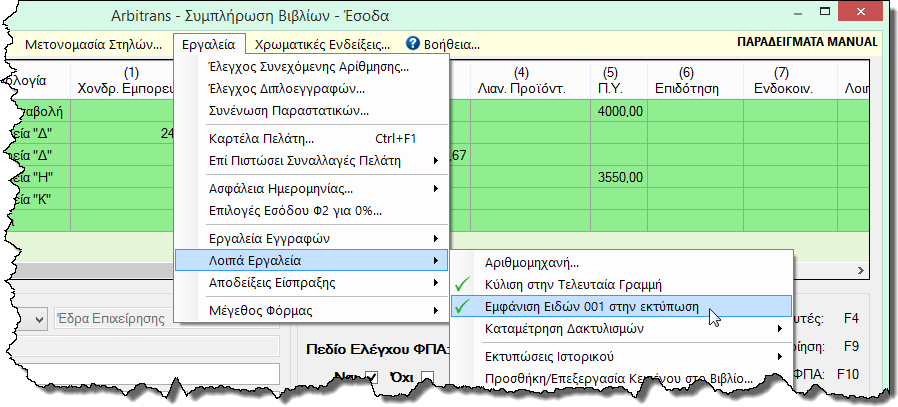Screen dimensions: 898x407
Task: Click column header (1) Χονδρ. Εμπορευμ.
Action: (x=122, y=81)
